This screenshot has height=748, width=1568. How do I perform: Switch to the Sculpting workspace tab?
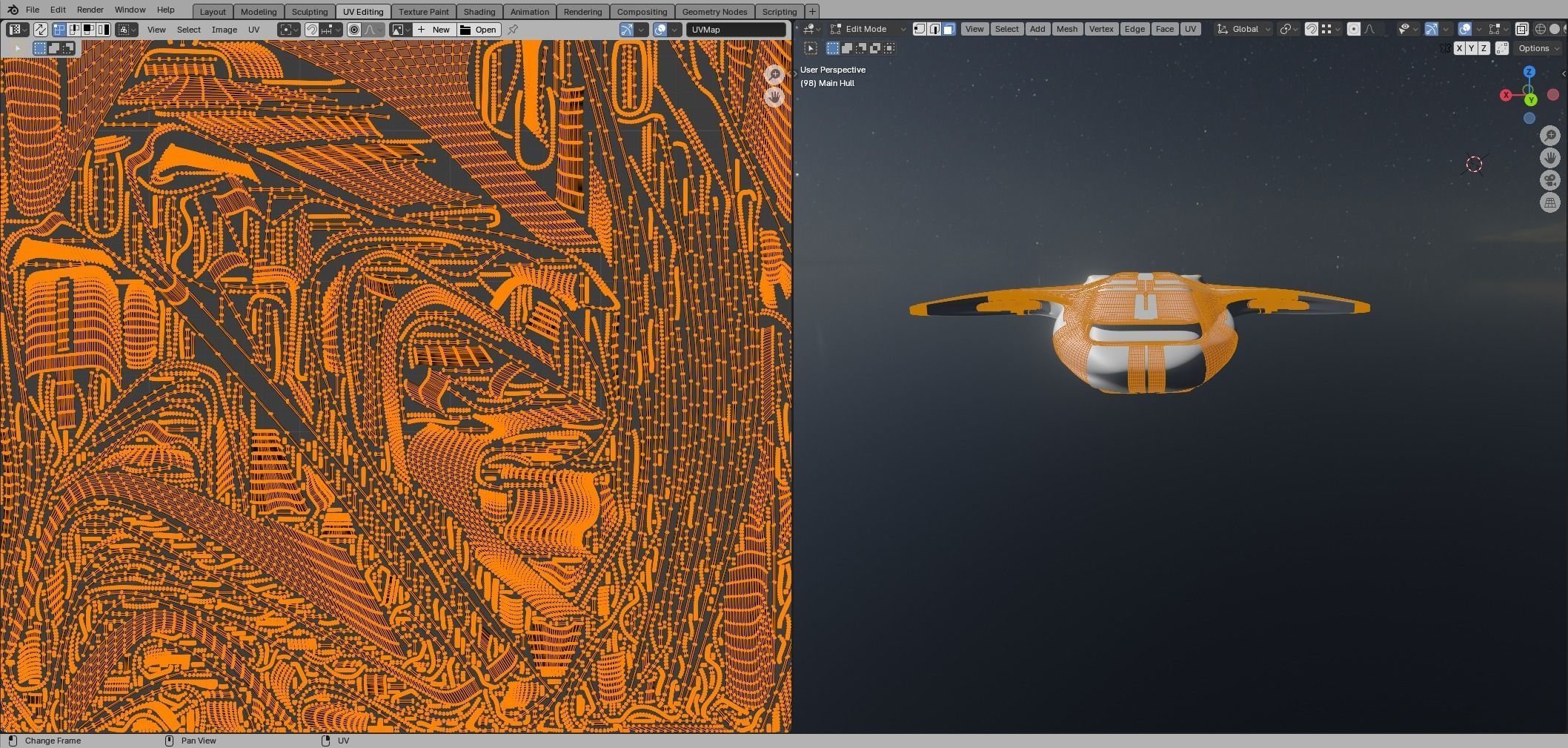pyautogui.click(x=309, y=12)
